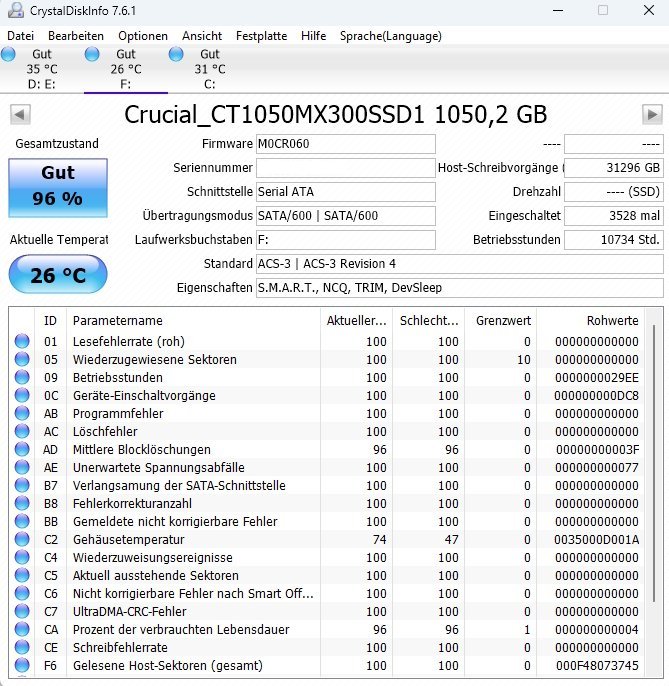Click status orb for Programmfehler row
The width and height of the screenshot is (669, 686).
[22, 413]
